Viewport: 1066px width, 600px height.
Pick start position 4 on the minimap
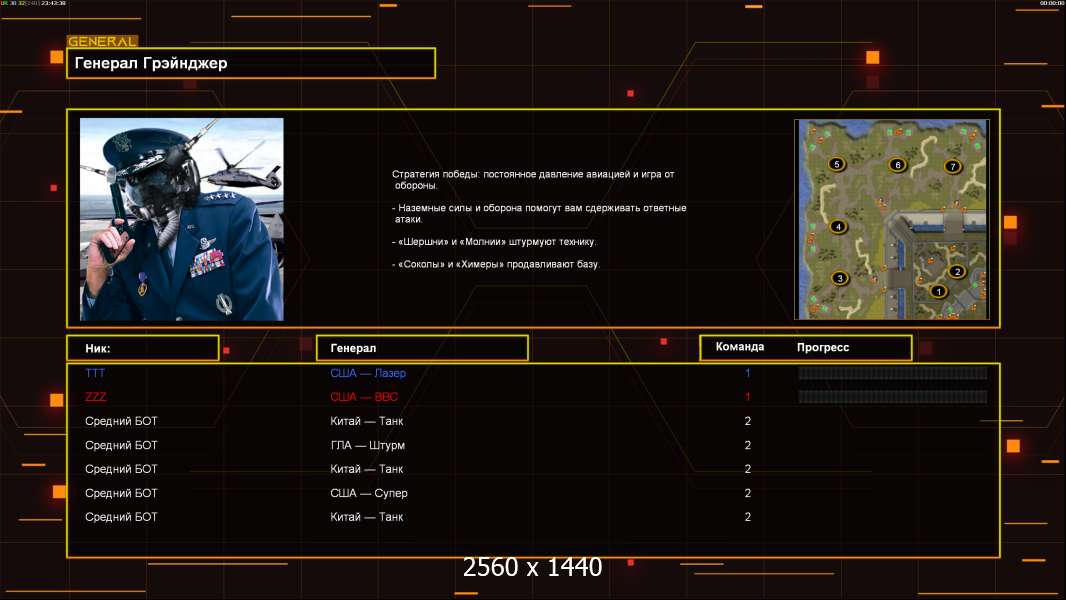coord(838,226)
